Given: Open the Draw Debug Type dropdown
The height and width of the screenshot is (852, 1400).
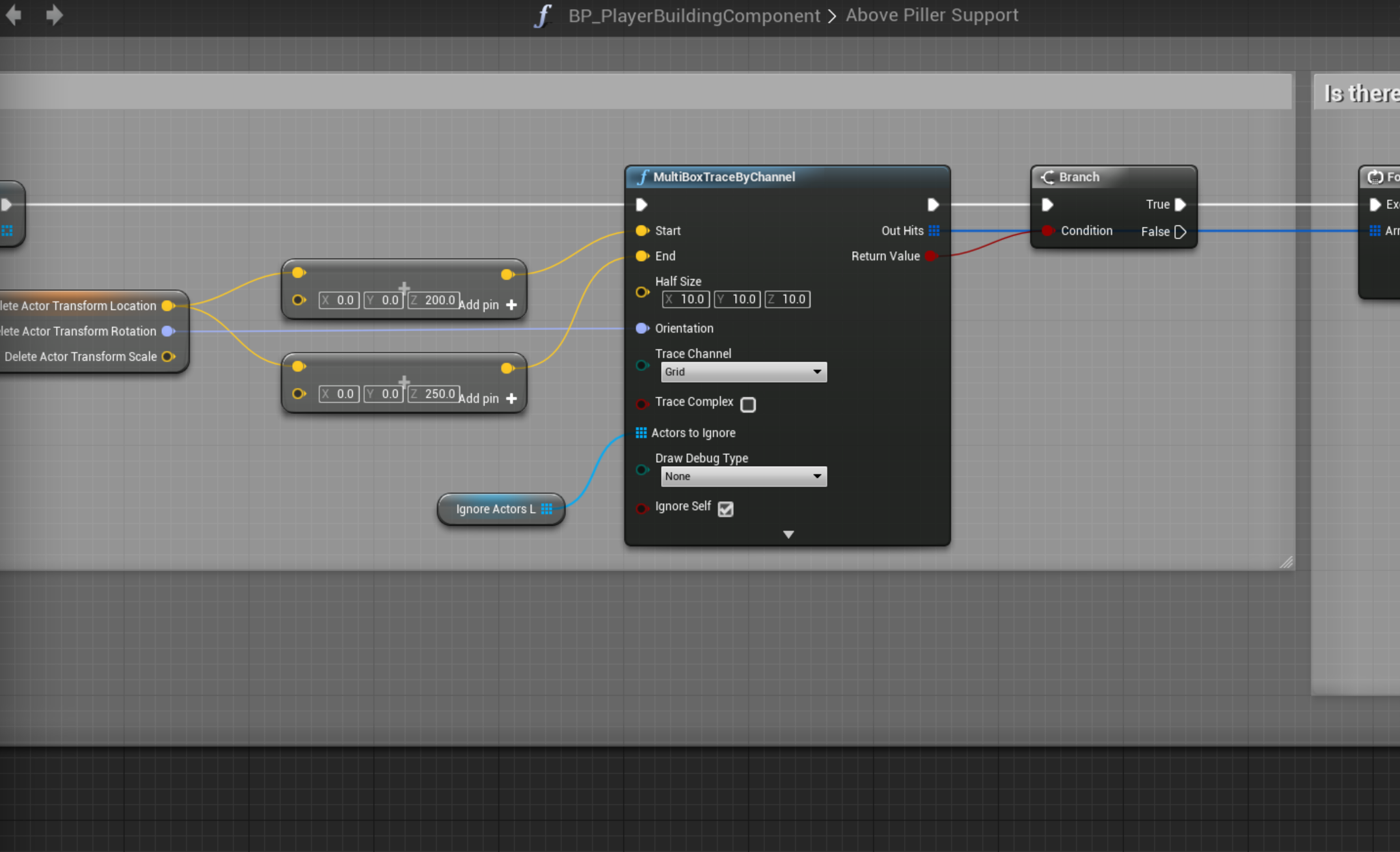Looking at the screenshot, I should (x=744, y=476).
